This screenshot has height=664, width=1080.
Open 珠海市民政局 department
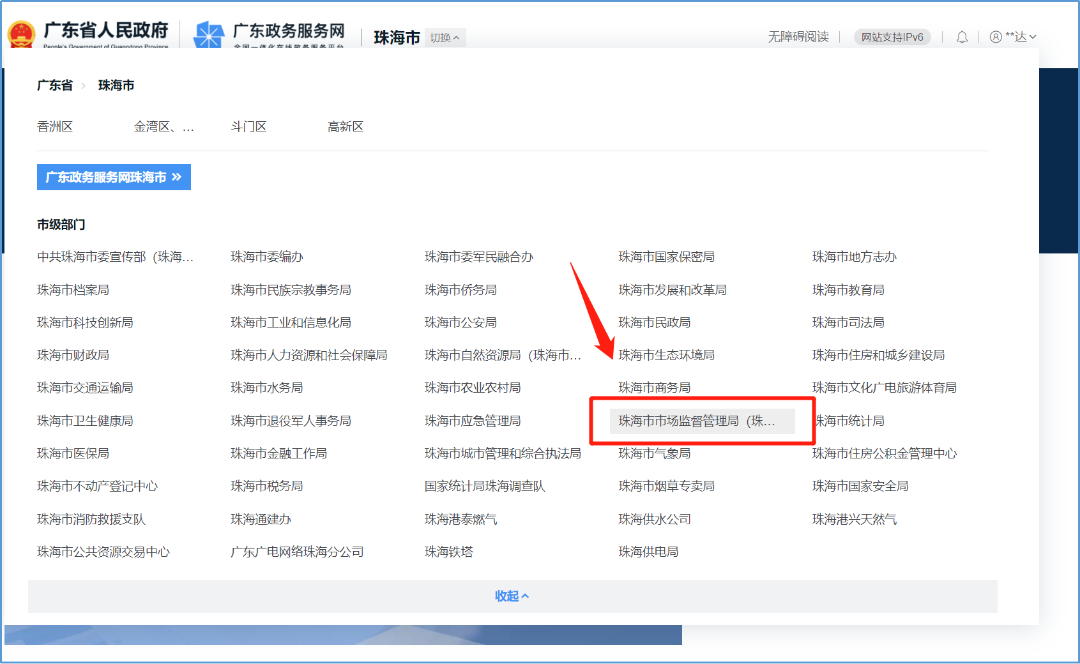[654, 322]
